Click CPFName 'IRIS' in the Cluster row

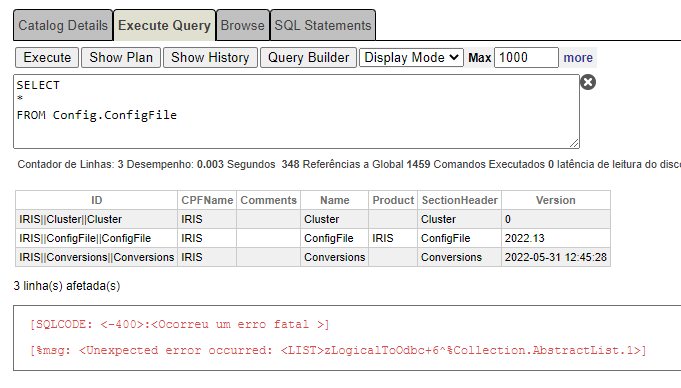pyautogui.click(x=207, y=219)
